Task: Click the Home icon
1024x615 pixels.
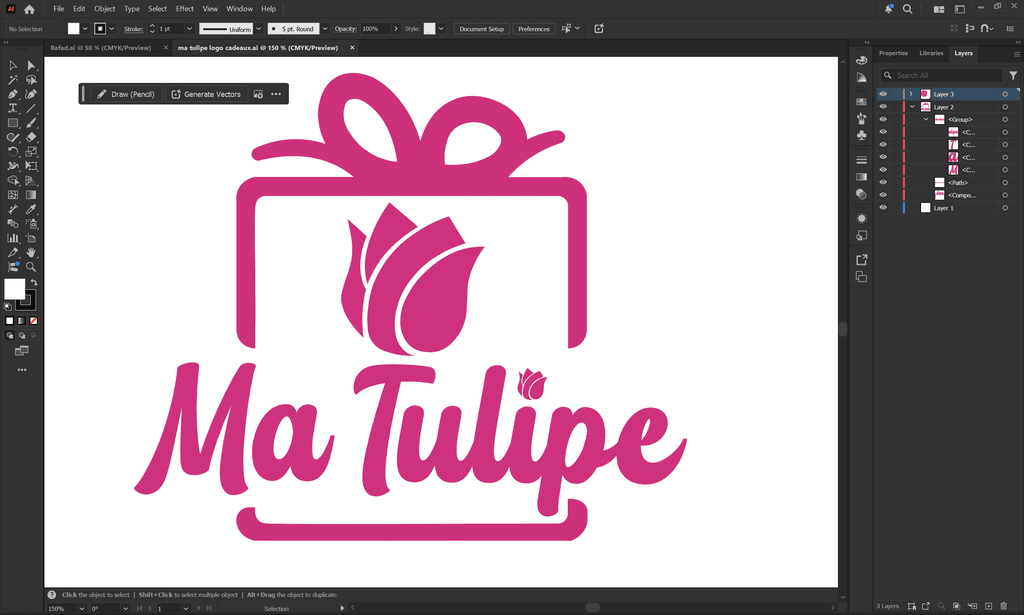Action: (29, 9)
